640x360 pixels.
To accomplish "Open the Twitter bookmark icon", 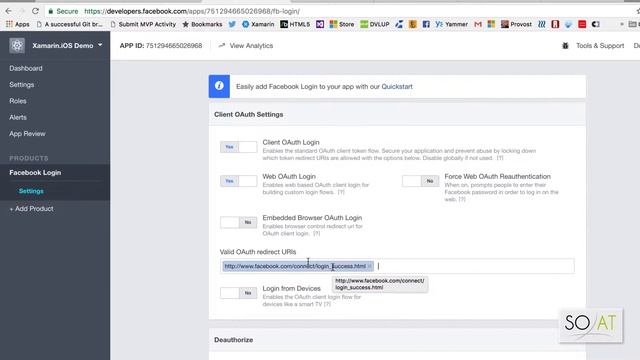I will pyautogui.click(x=232, y=24).
